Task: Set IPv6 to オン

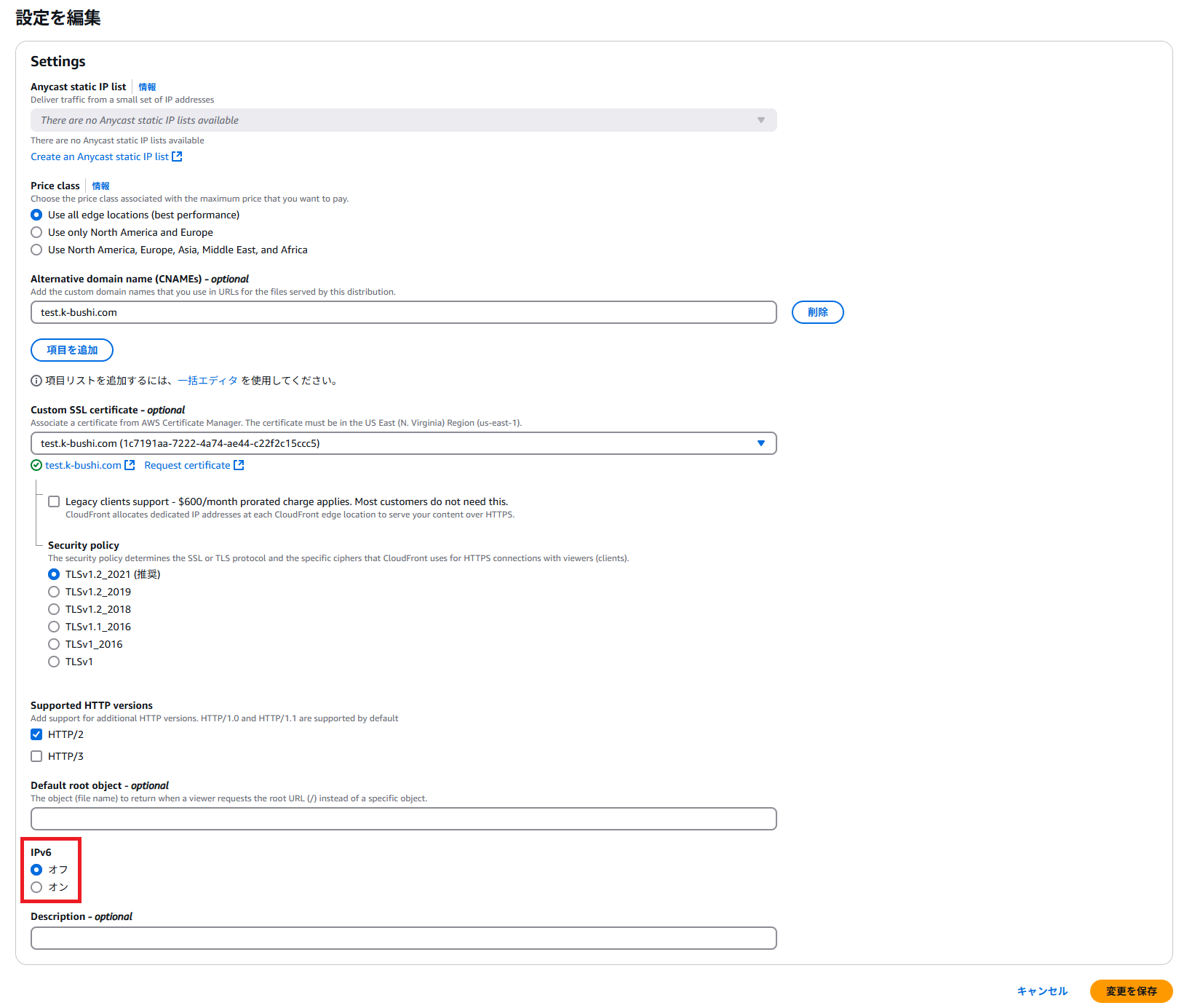Action: pyautogui.click(x=36, y=887)
